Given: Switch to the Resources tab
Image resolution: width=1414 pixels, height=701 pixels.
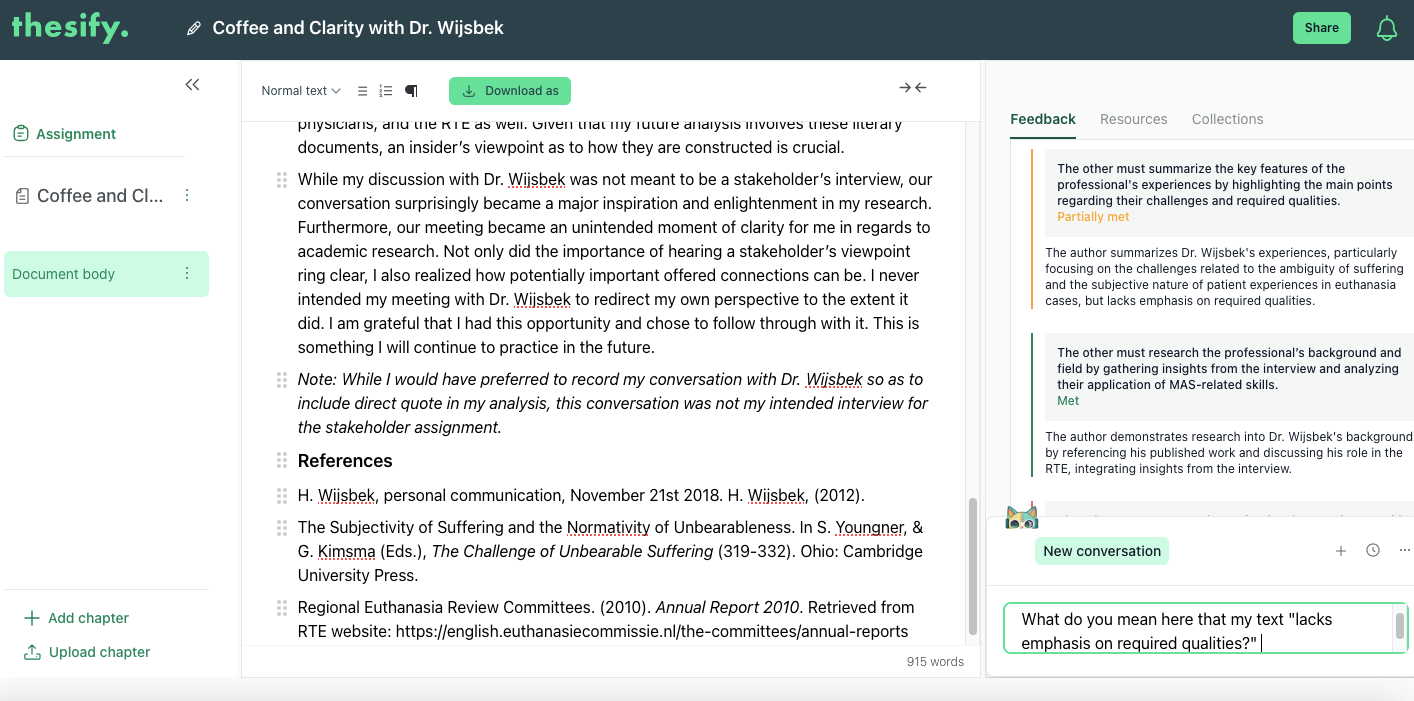Looking at the screenshot, I should pos(1133,119).
